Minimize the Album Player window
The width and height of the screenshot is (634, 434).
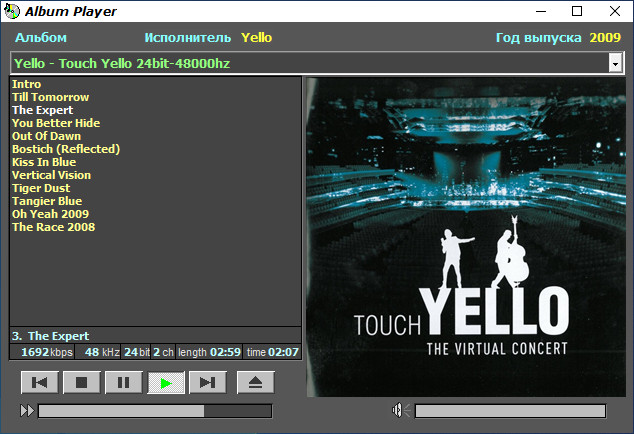541,11
